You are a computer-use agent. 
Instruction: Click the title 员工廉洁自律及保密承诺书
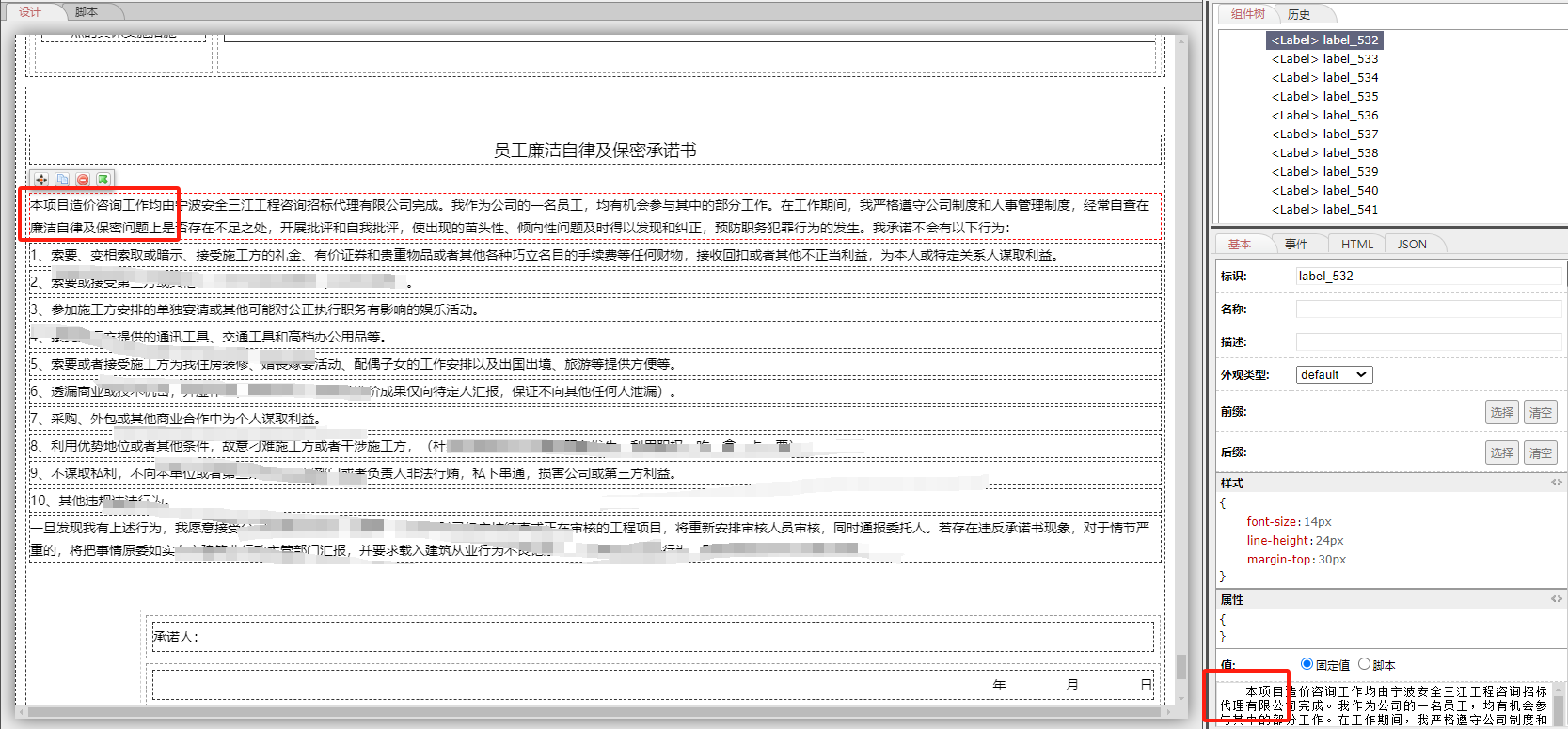tap(595, 150)
